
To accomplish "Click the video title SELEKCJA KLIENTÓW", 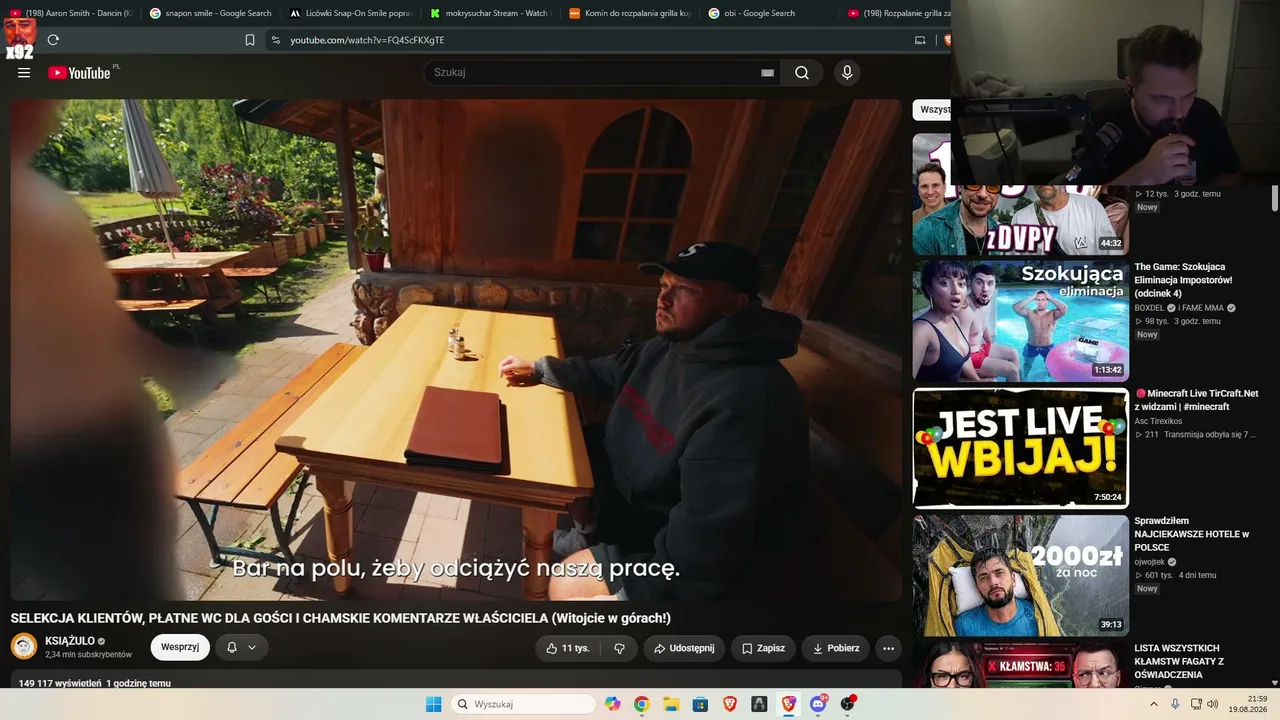I will tap(341, 618).
